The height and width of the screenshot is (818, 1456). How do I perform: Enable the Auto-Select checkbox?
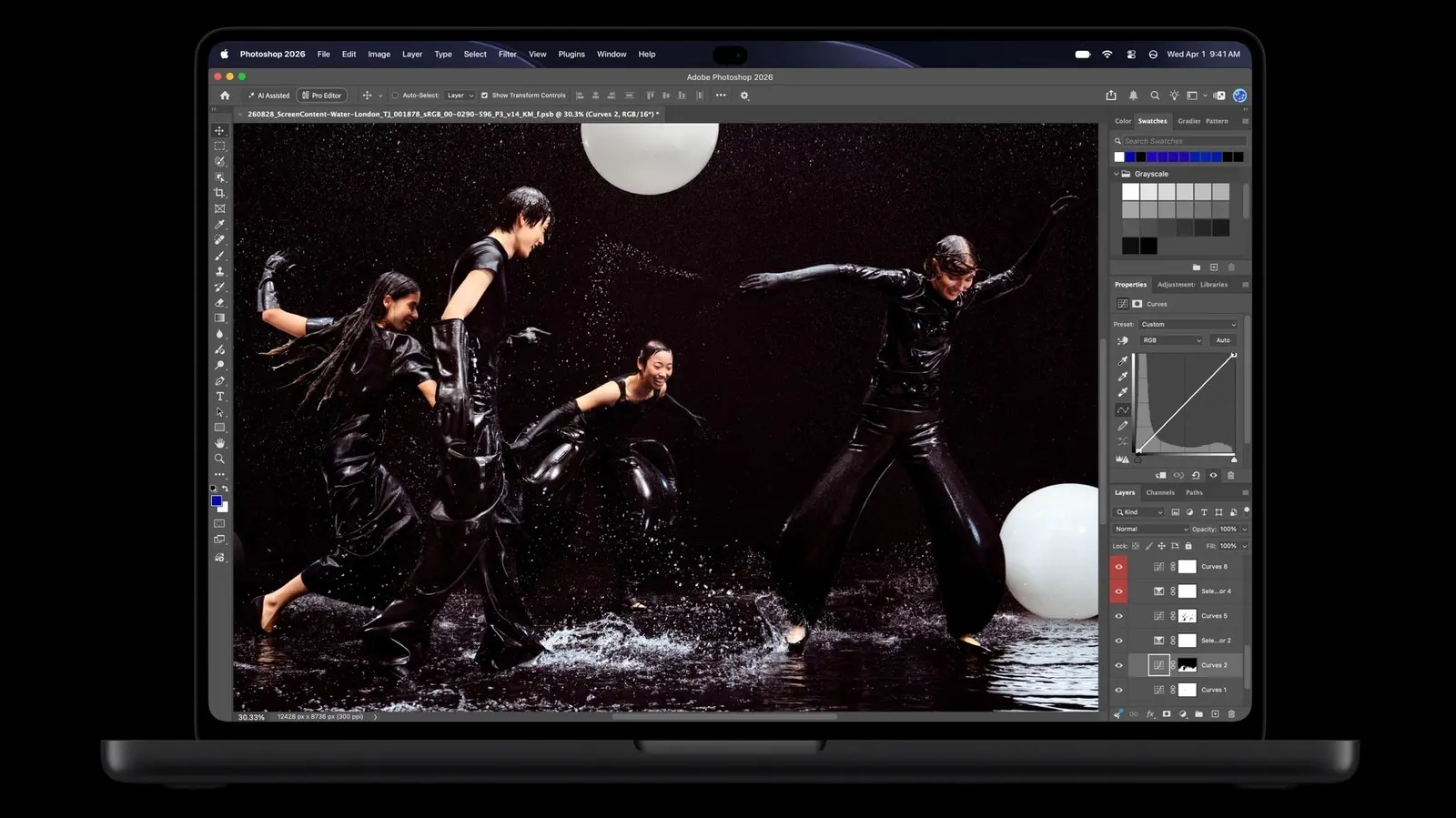tap(395, 96)
